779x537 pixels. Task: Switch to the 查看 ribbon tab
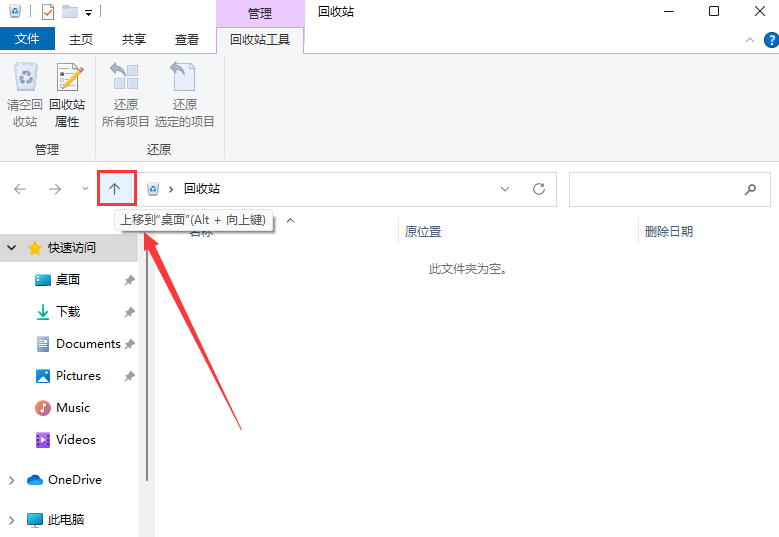[x=187, y=39]
